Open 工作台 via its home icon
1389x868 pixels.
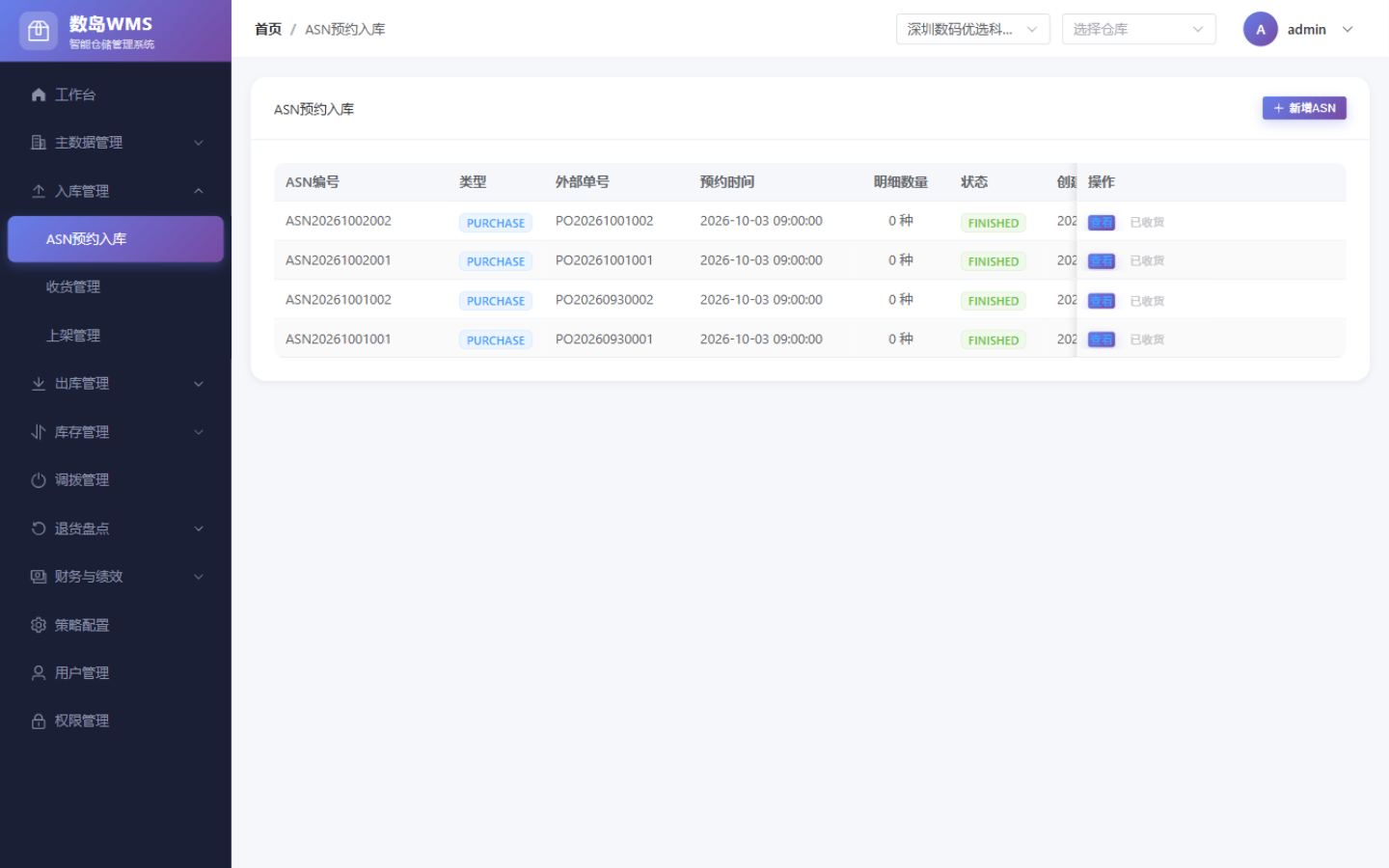[x=39, y=95]
